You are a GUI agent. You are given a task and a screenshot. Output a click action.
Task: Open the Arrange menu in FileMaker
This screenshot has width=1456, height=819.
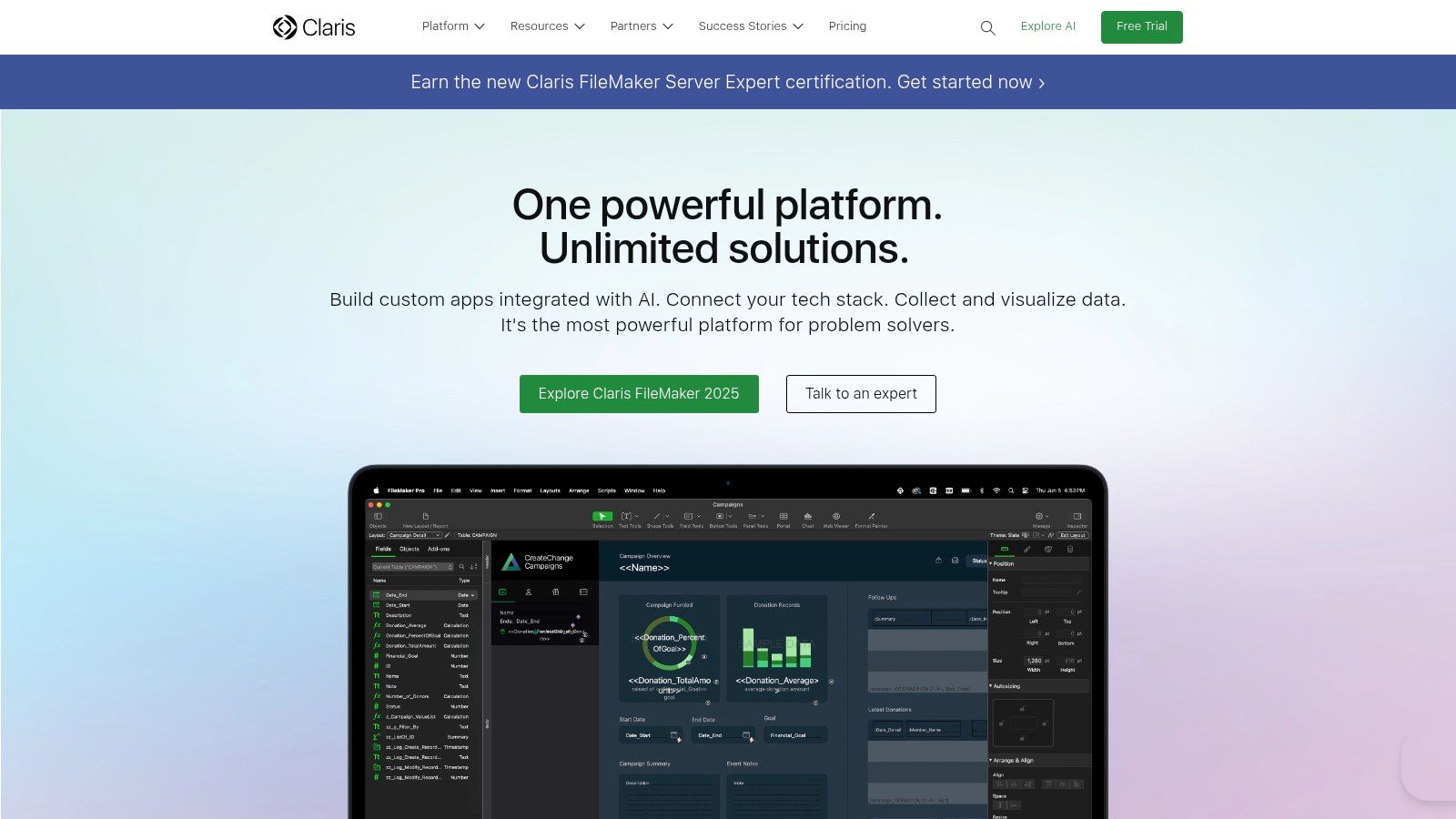tap(579, 490)
